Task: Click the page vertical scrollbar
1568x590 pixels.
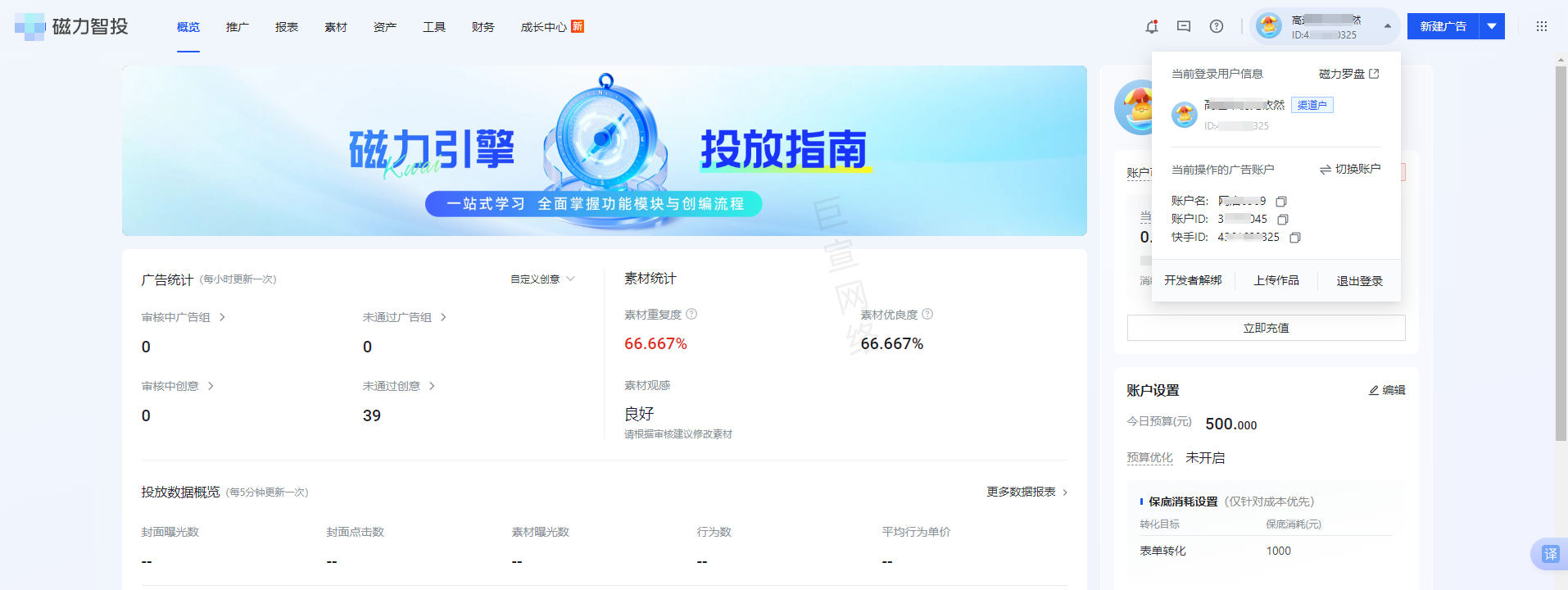Action: 1561,254
